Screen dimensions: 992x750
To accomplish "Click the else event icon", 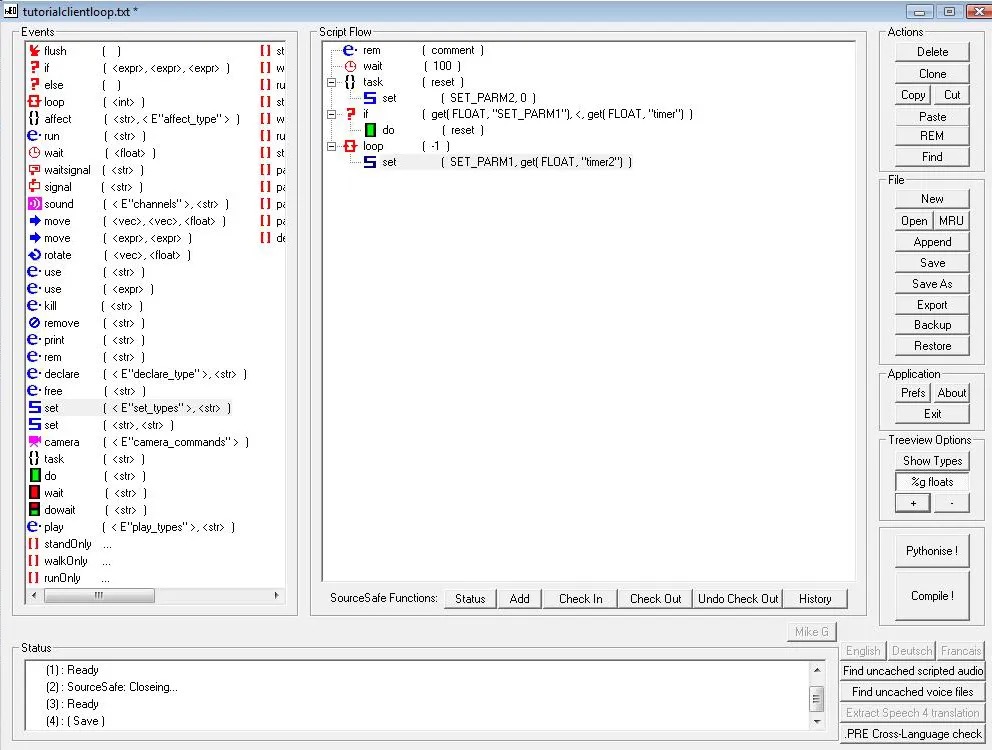I will [x=35, y=84].
